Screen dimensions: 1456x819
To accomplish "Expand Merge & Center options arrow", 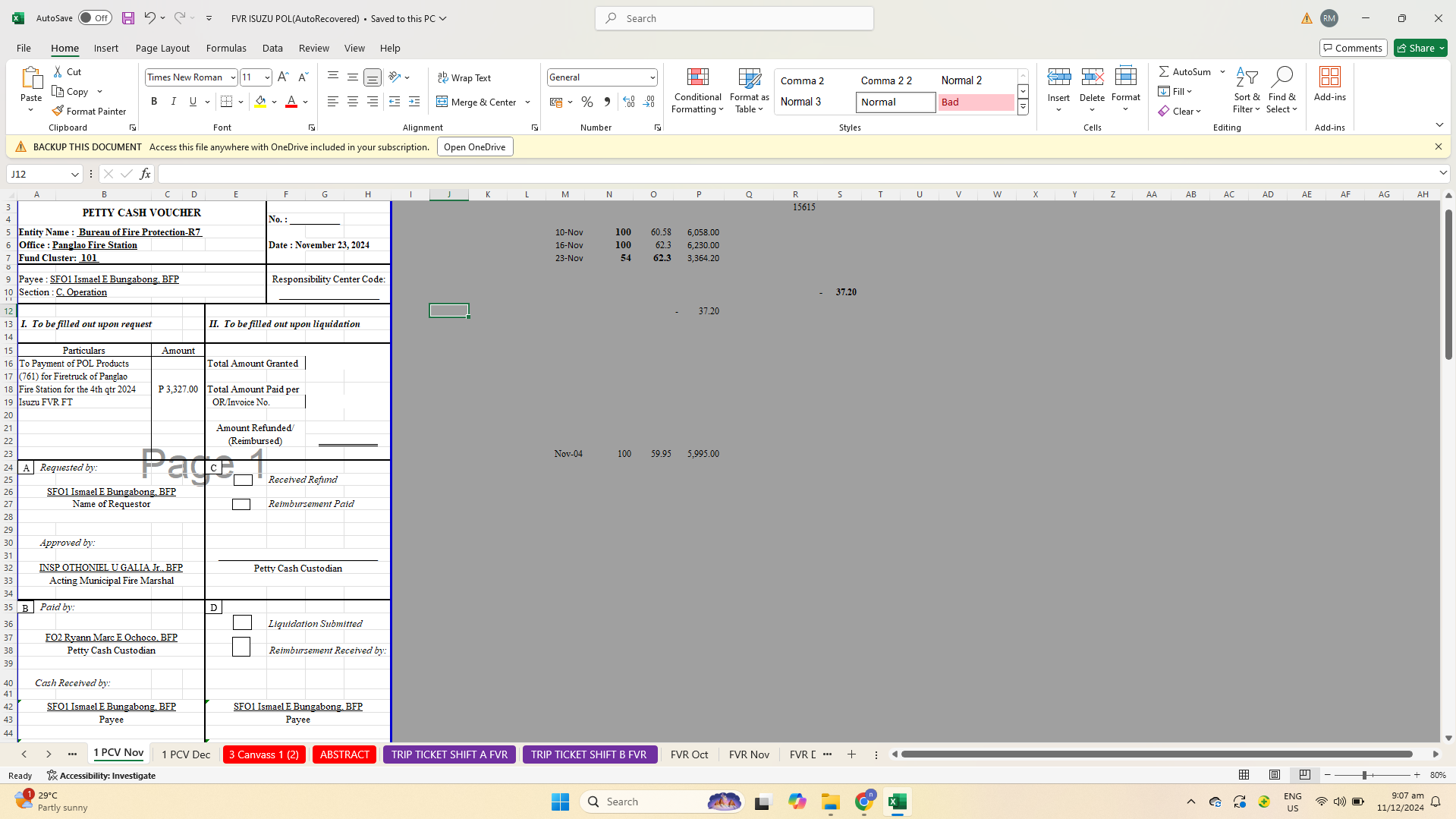I will point(528,102).
